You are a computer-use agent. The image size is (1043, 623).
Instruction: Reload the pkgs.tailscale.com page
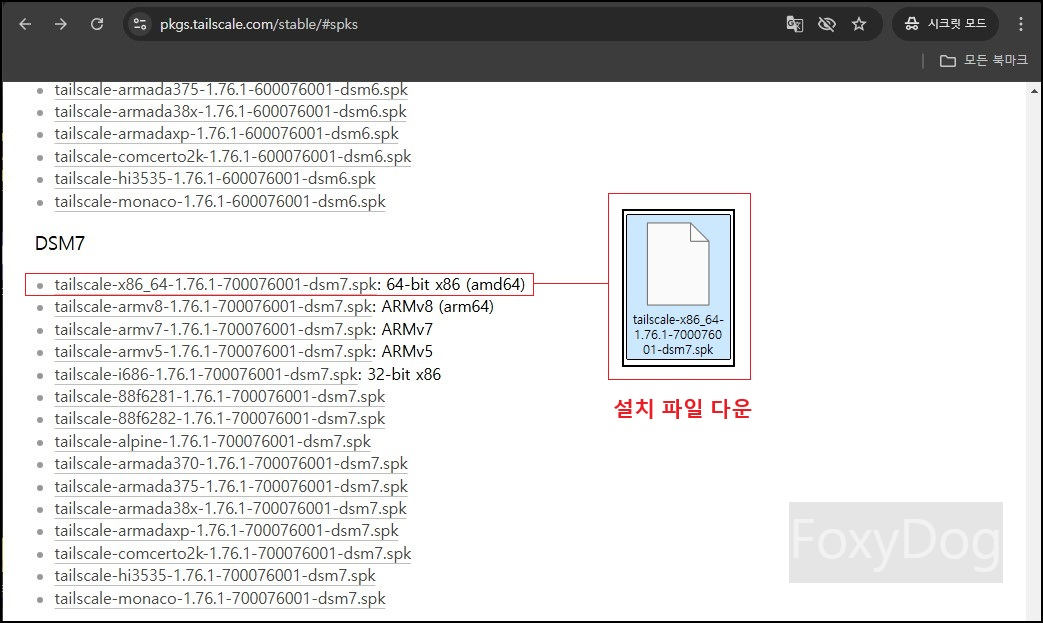pos(97,24)
